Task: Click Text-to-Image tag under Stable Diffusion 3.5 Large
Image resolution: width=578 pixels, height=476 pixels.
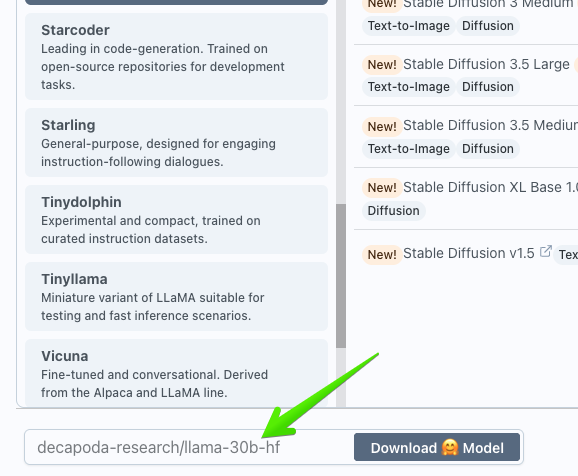Action: coord(408,87)
